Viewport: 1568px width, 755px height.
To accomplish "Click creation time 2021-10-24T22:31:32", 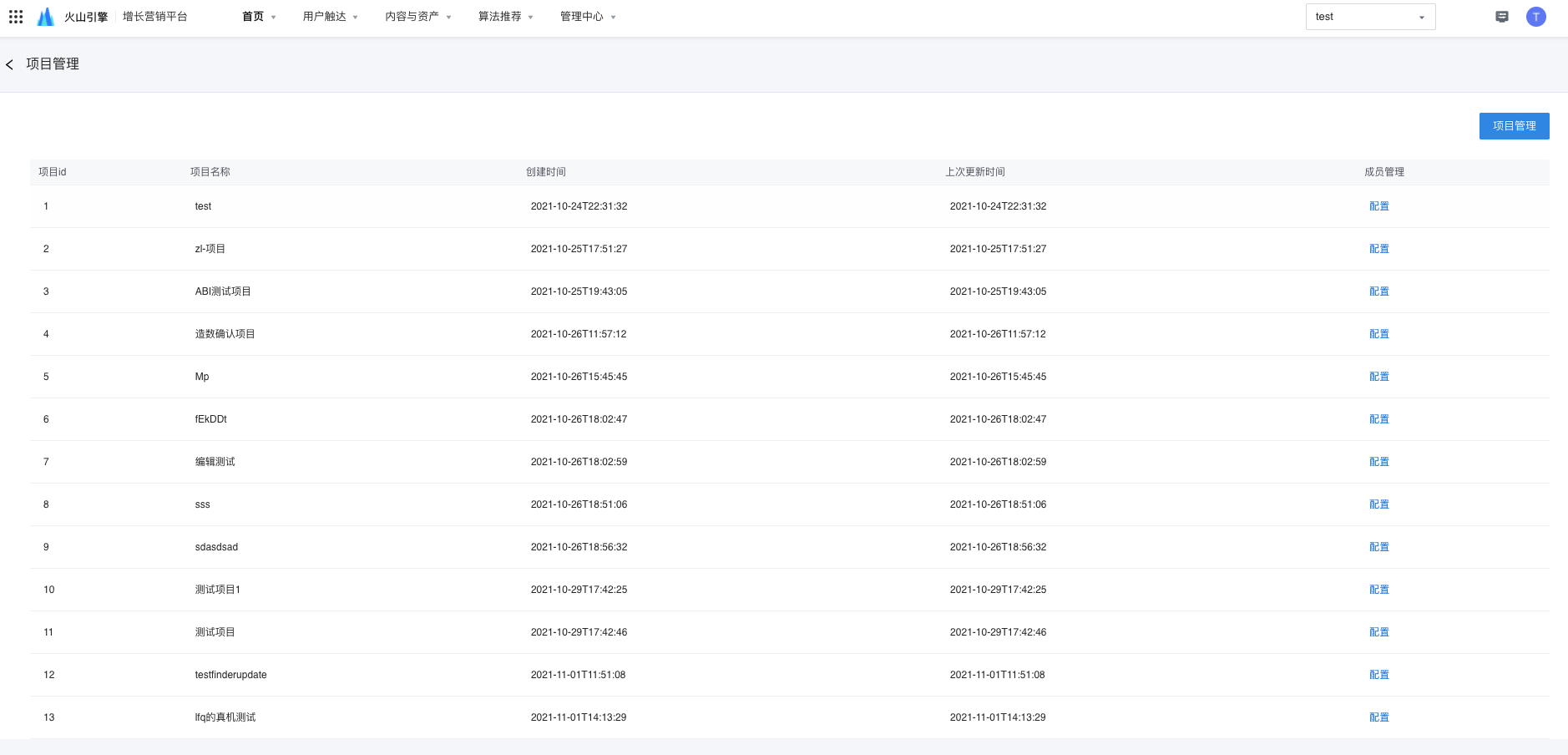I will click(579, 206).
